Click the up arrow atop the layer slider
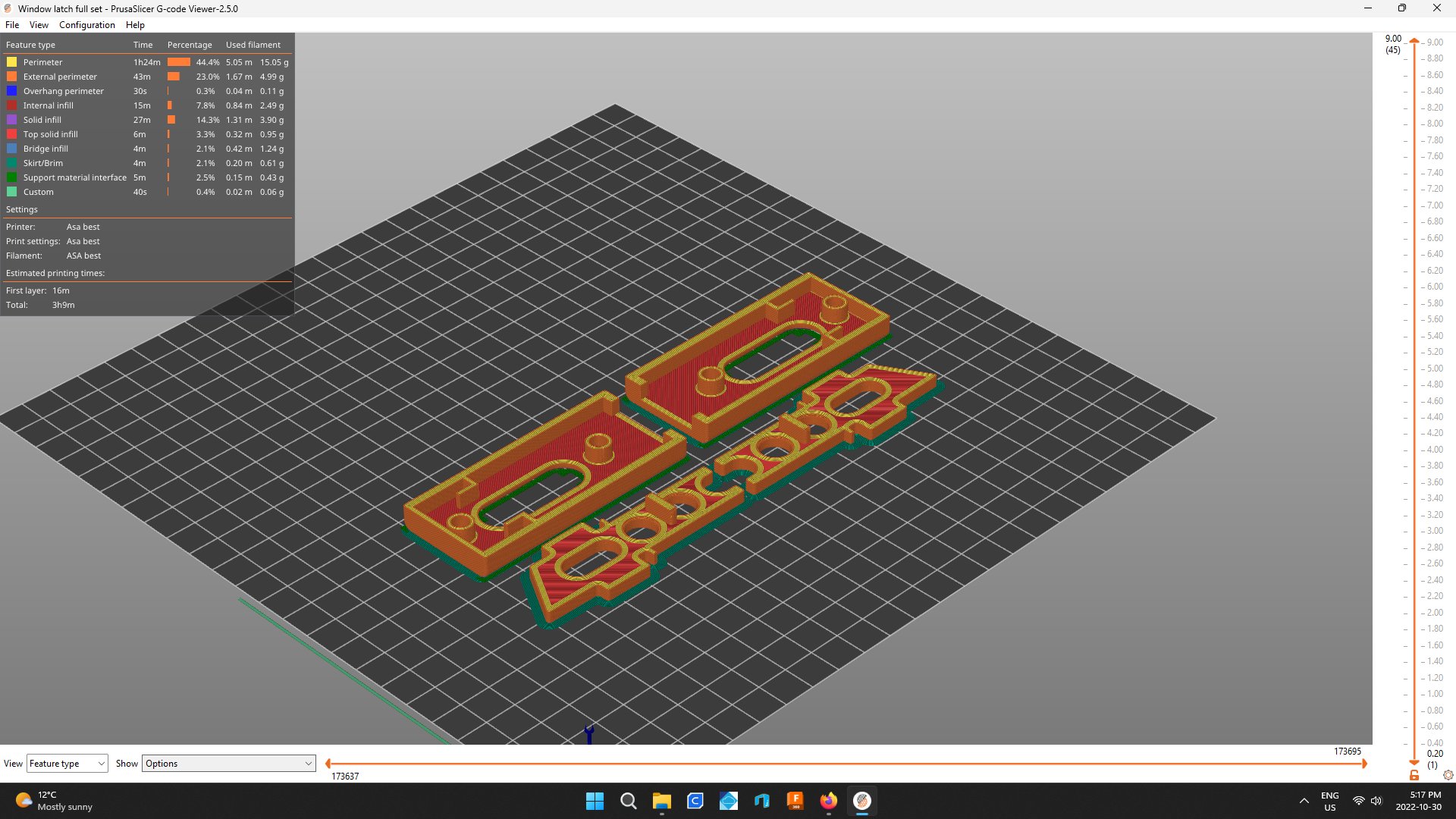The height and width of the screenshot is (819, 1456). (x=1414, y=41)
